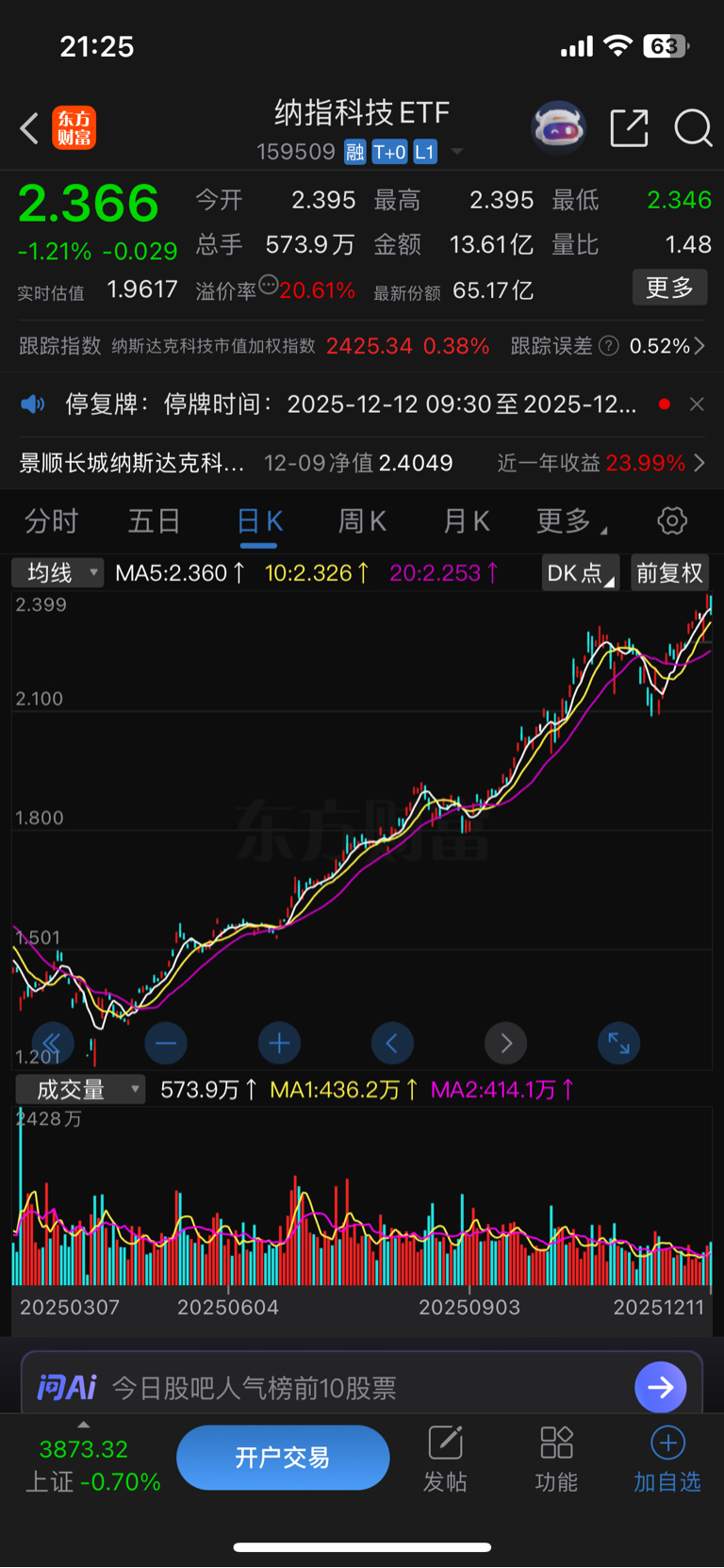The width and height of the screenshot is (724, 1568).
Task: Tap the MA1:436.2万 volume label
Action: (344, 1090)
